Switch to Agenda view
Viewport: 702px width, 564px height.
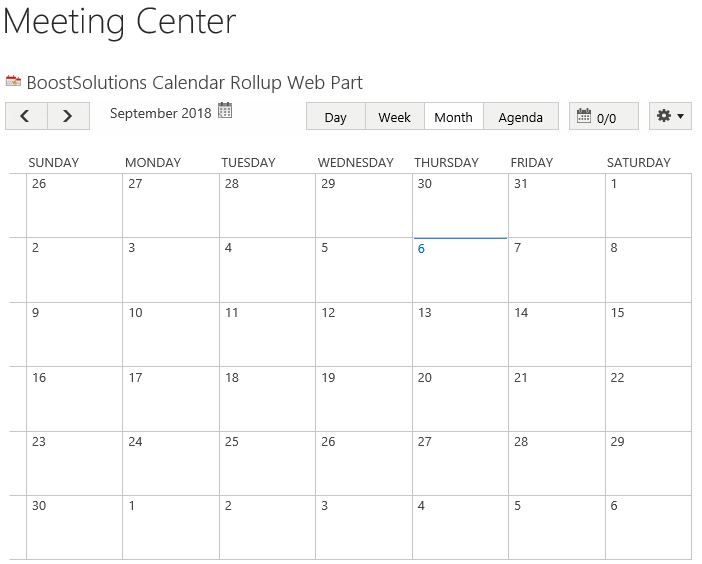521,116
